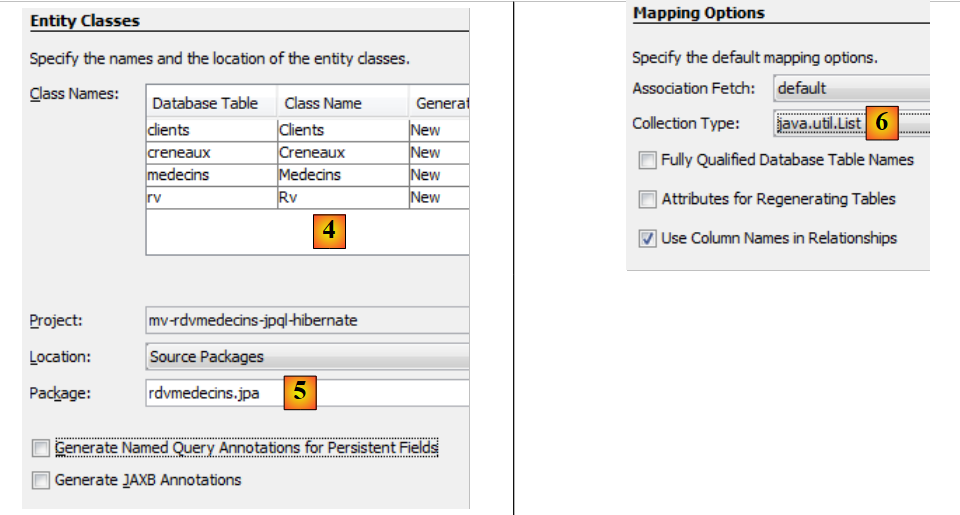The image size is (960, 515).
Task: Select the clients database table row
Action: [210, 130]
